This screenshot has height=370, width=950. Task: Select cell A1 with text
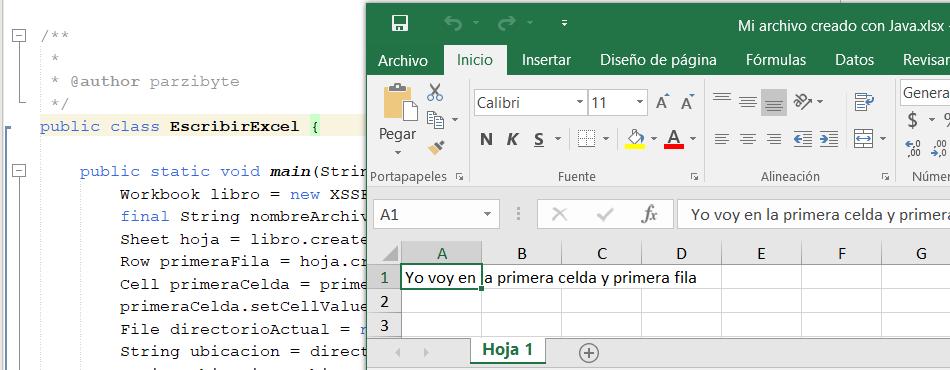point(441,277)
